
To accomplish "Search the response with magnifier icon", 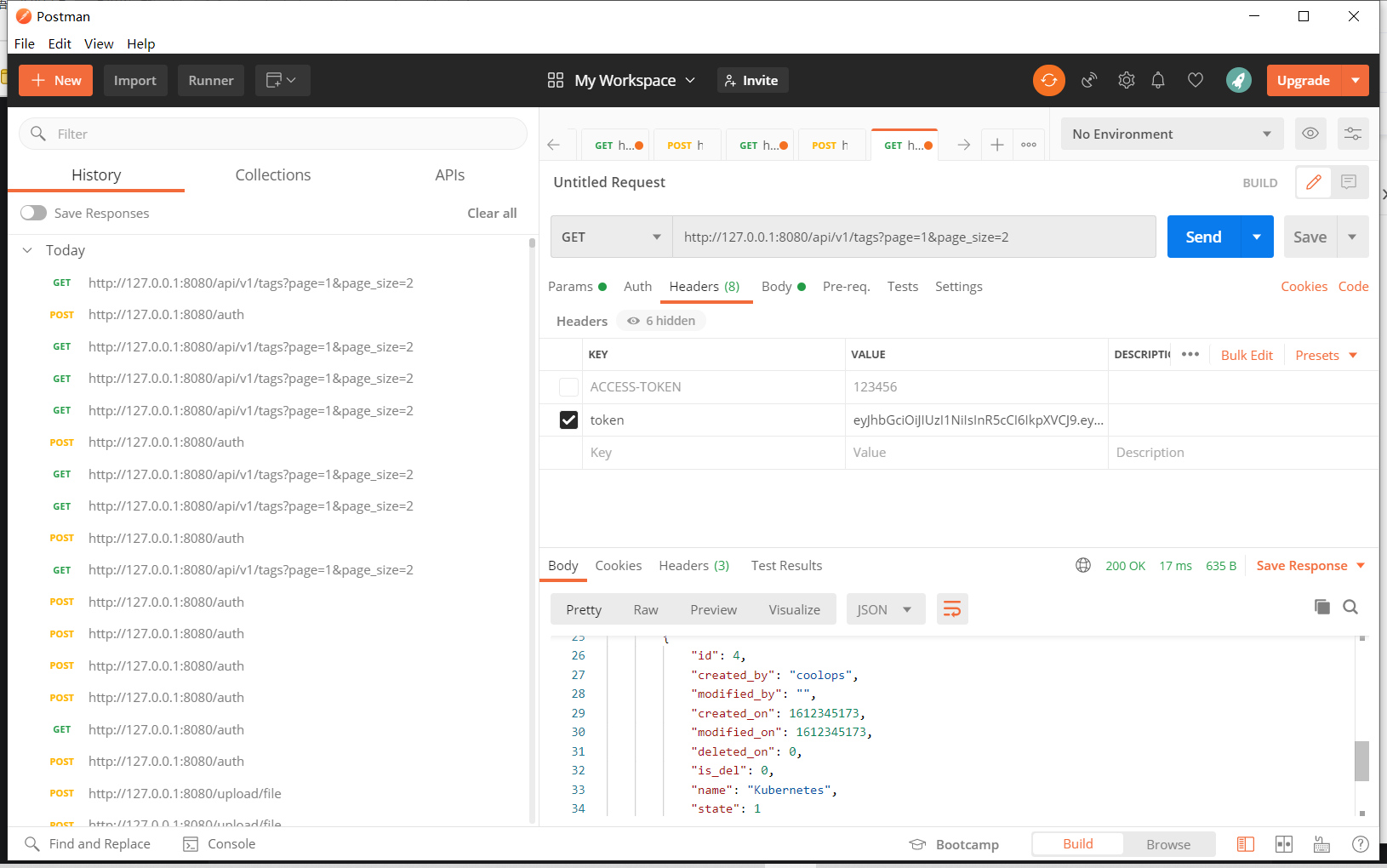I will 1350,607.
